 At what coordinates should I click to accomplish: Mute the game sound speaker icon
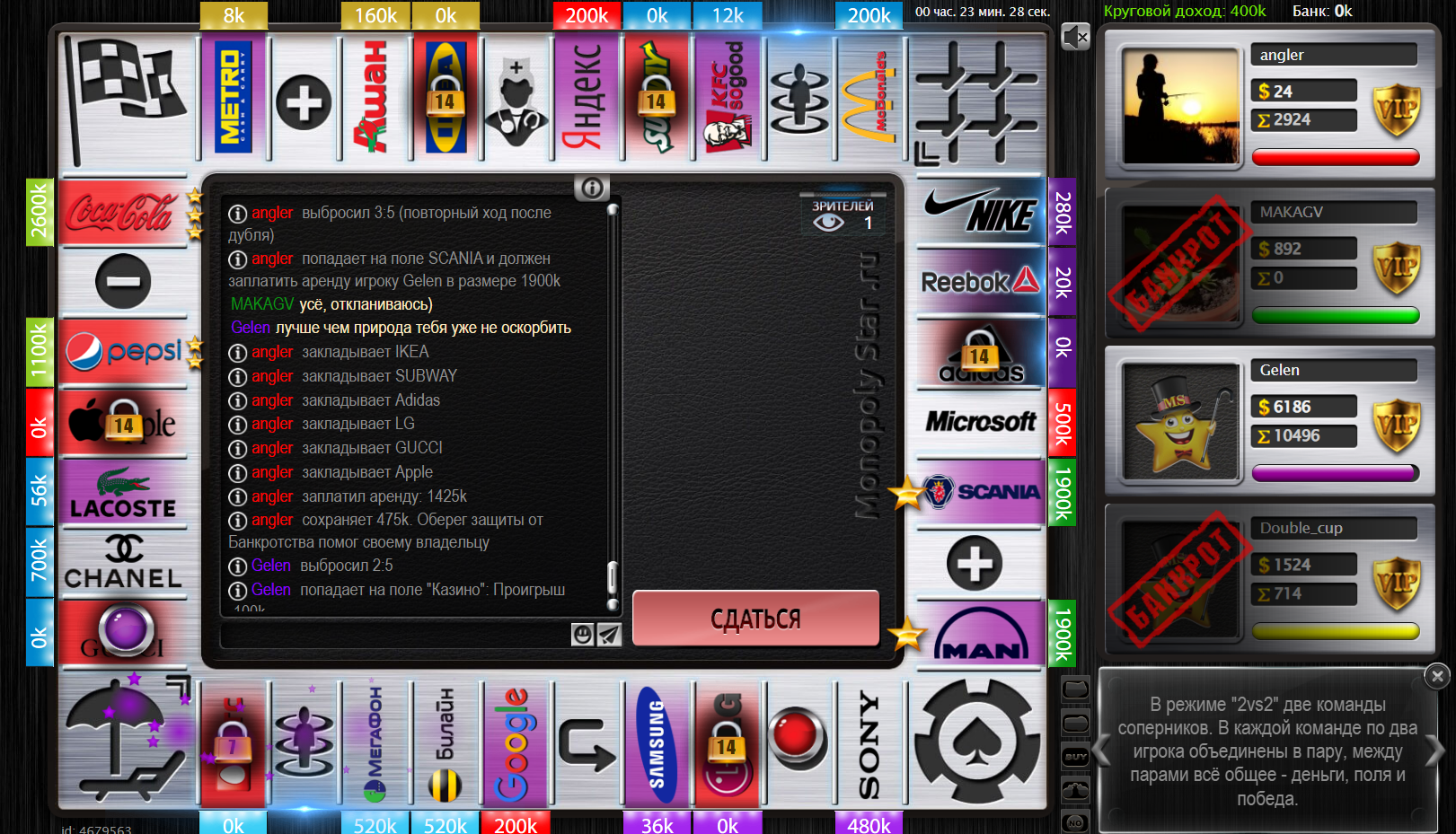tap(1075, 37)
